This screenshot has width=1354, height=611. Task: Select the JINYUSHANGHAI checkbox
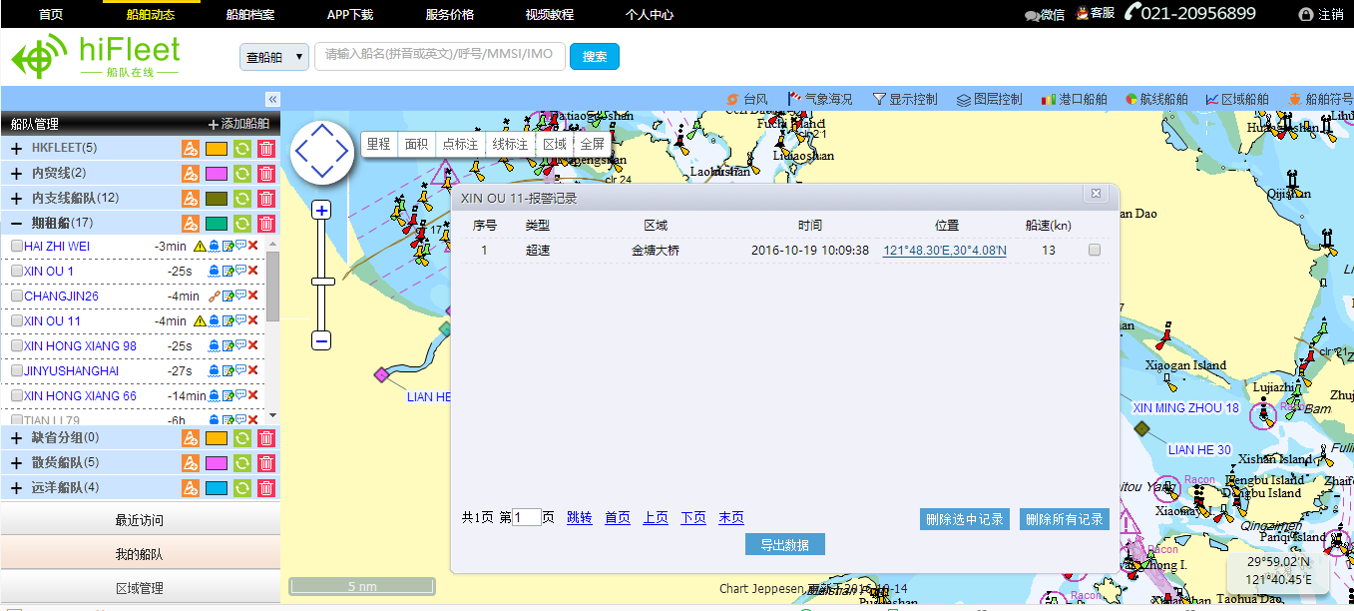point(16,371)
